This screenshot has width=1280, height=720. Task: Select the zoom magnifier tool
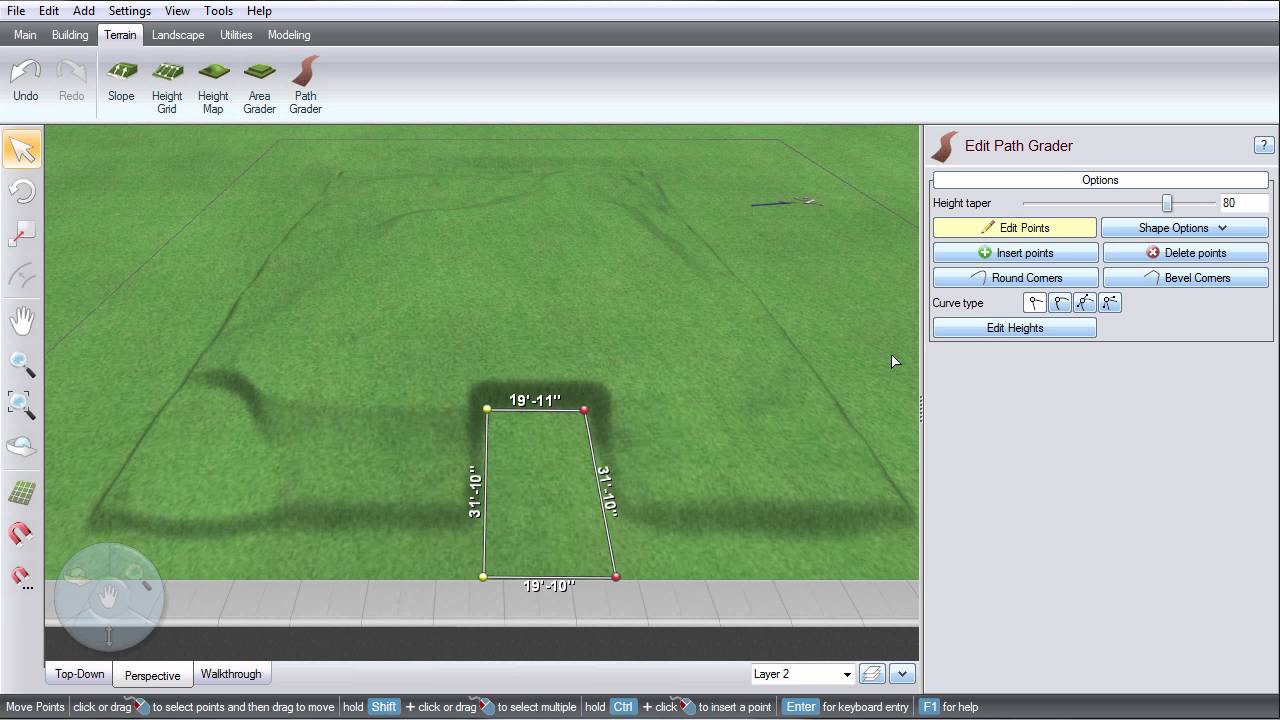coord(22,364)
